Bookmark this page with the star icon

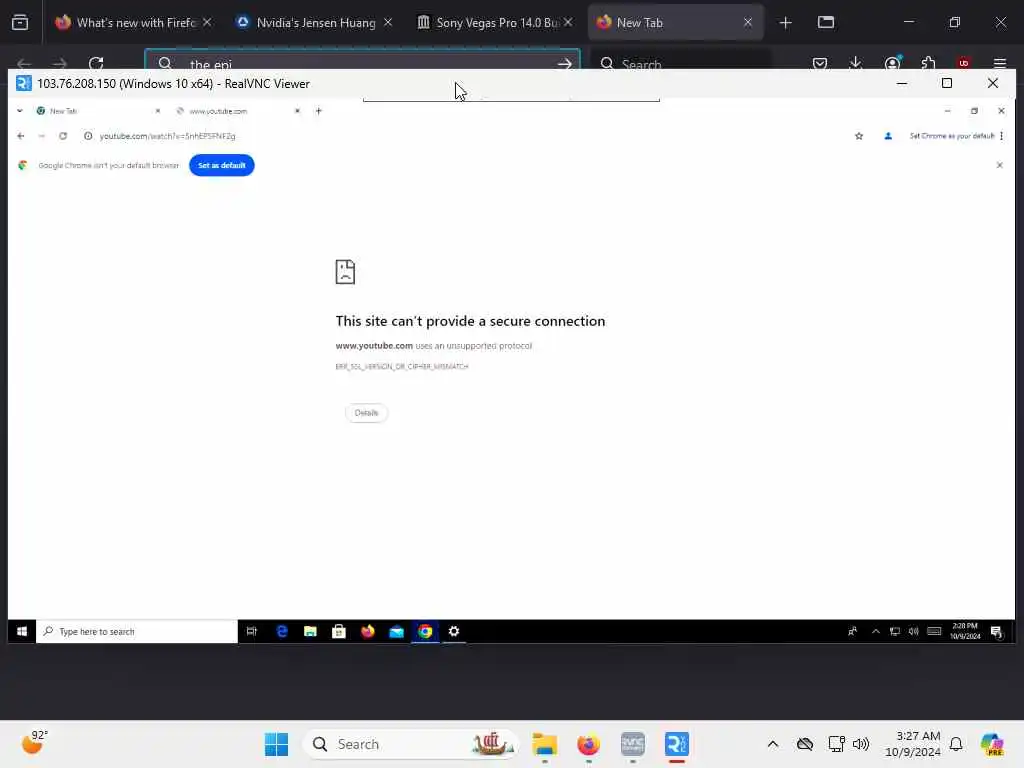click(x=859, y=136)
